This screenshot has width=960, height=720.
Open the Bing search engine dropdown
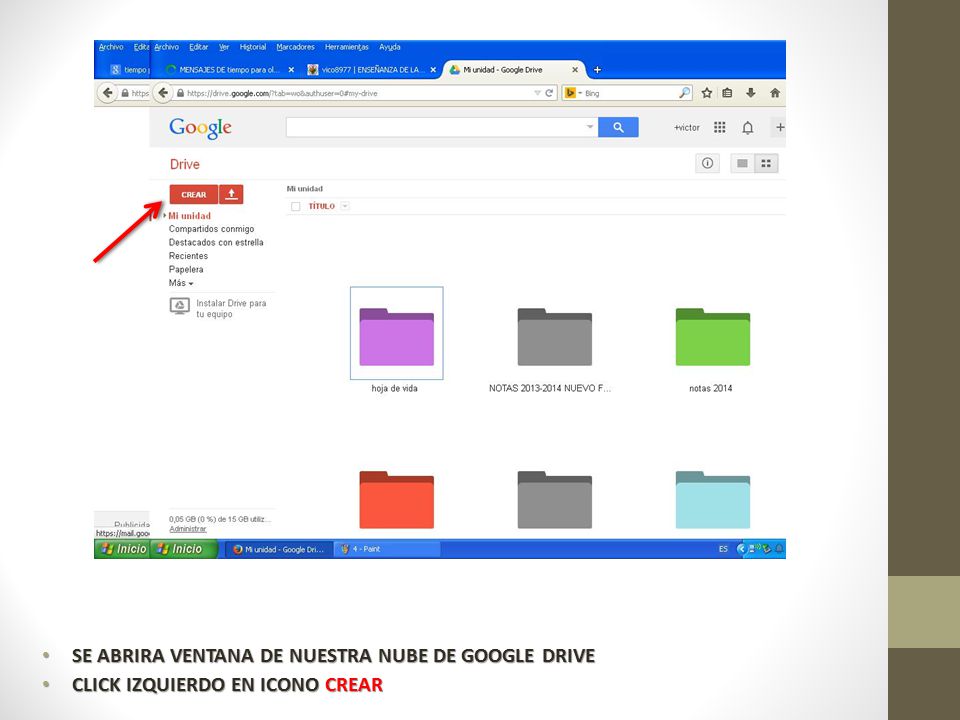572,93
